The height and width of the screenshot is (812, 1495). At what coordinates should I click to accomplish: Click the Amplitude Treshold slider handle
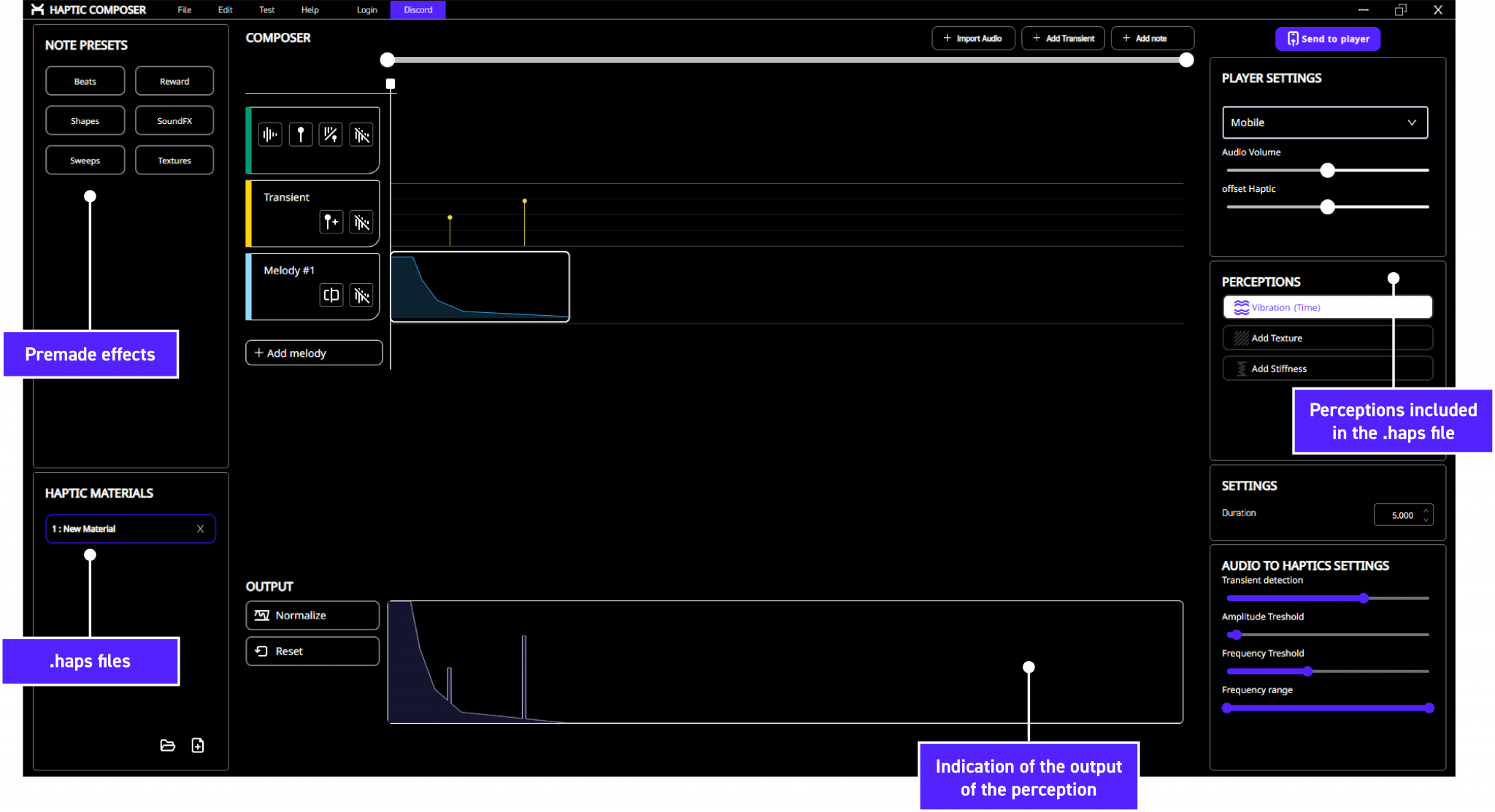coord(1237,635)
